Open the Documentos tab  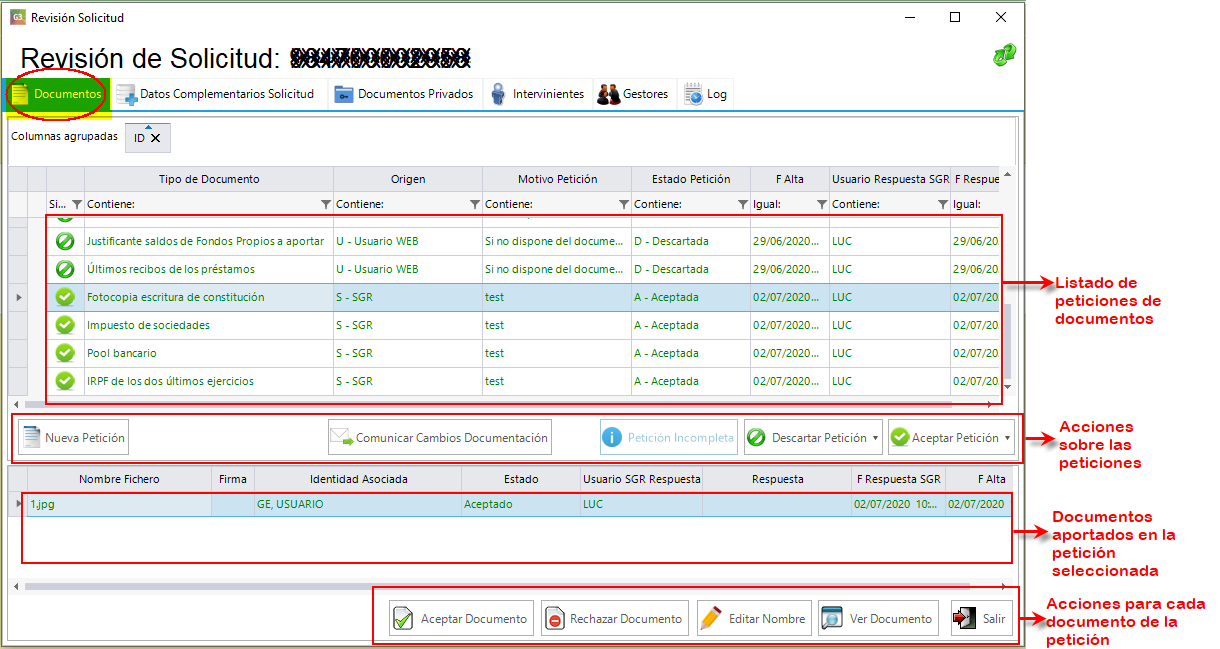pyautogui.click(x=56, y=94)
